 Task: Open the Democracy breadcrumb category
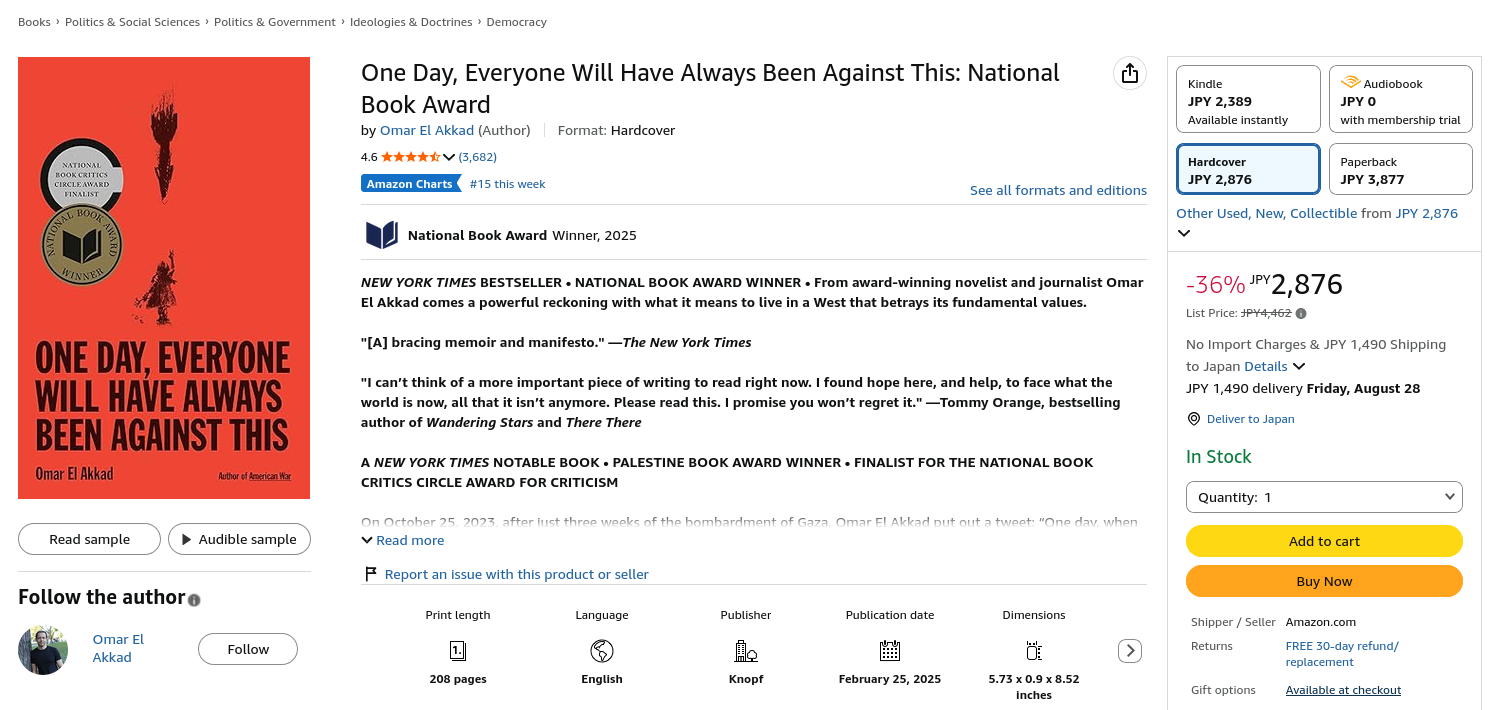tap(516, 22)
